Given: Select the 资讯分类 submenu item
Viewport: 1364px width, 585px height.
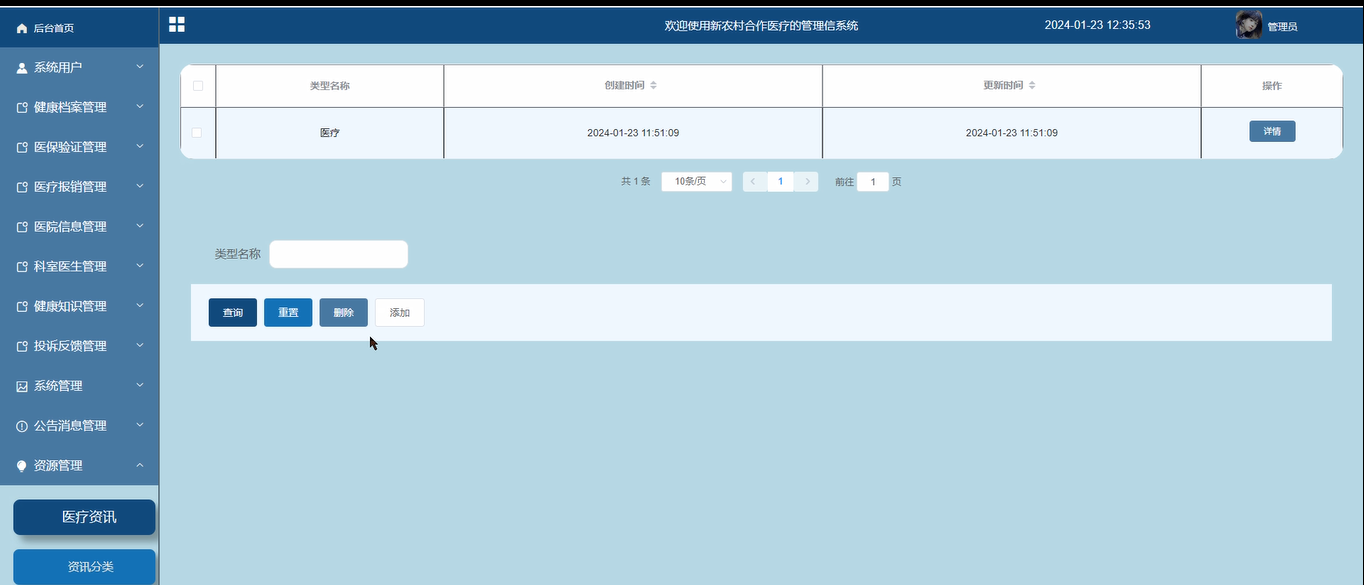Looking at the screenshot, I should (84, 567).
